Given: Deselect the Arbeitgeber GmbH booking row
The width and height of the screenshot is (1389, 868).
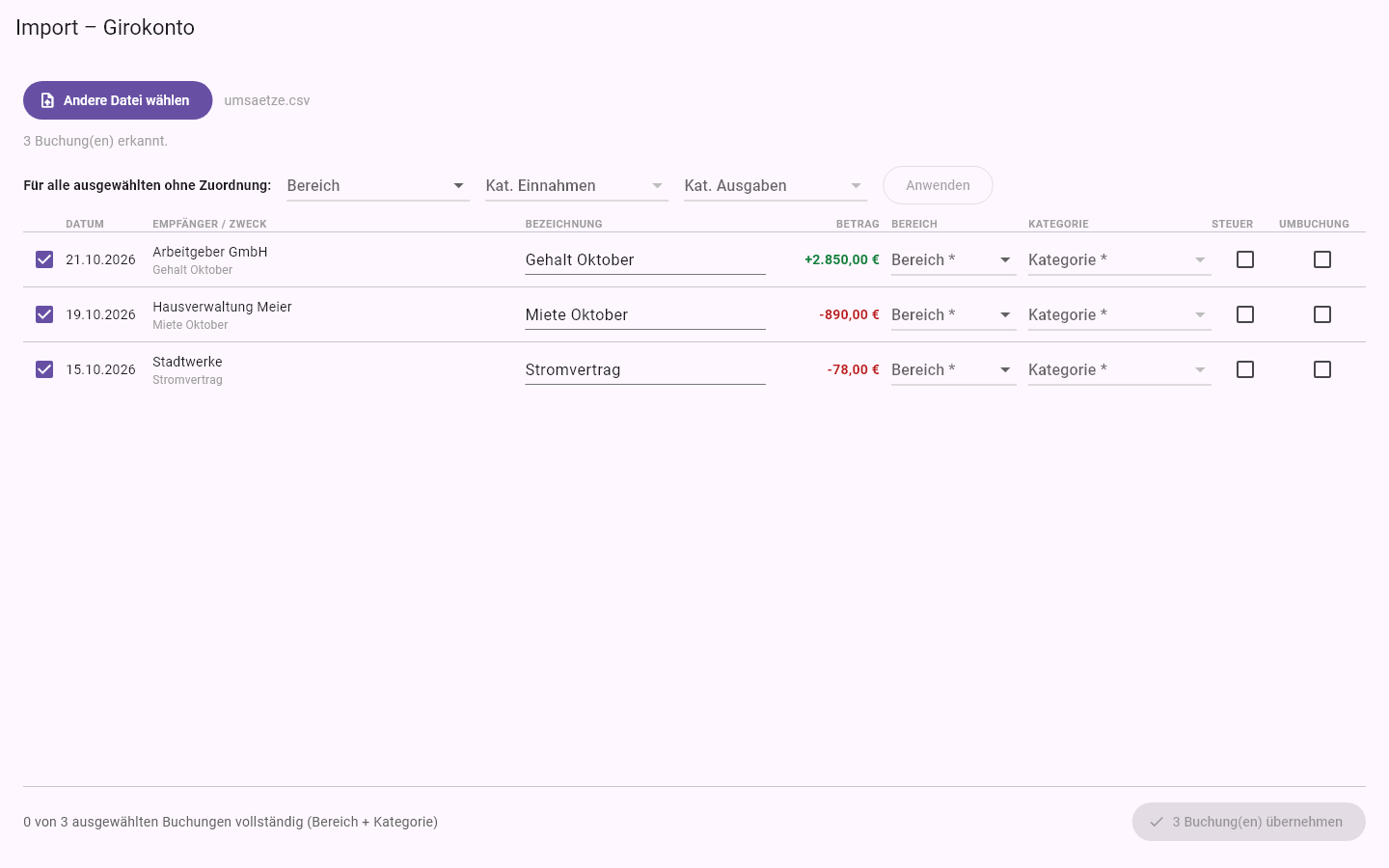Looking at the screenshot, I should pyautogui.click(x=44, y=259).
